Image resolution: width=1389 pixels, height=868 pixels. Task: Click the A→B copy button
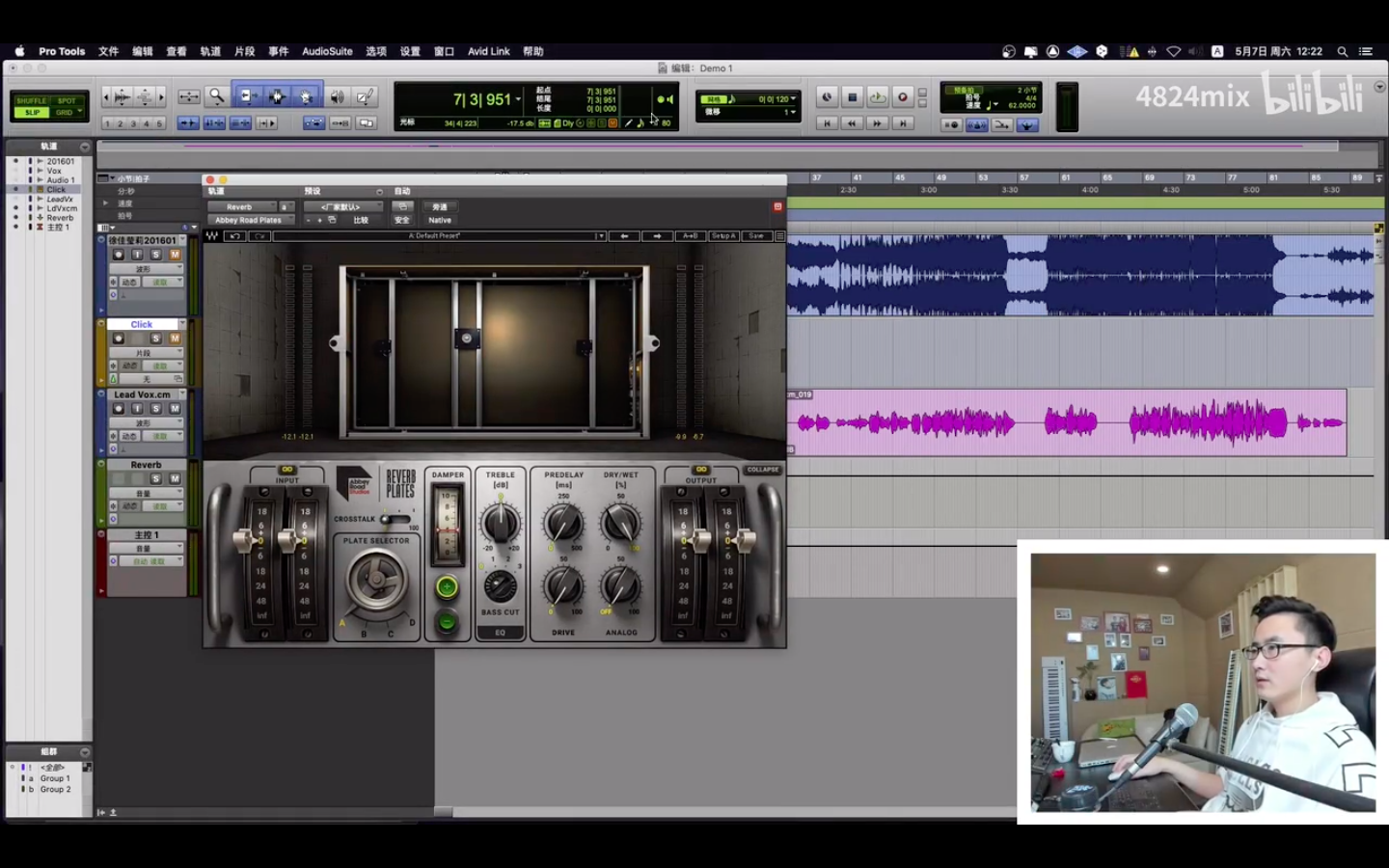691,235
